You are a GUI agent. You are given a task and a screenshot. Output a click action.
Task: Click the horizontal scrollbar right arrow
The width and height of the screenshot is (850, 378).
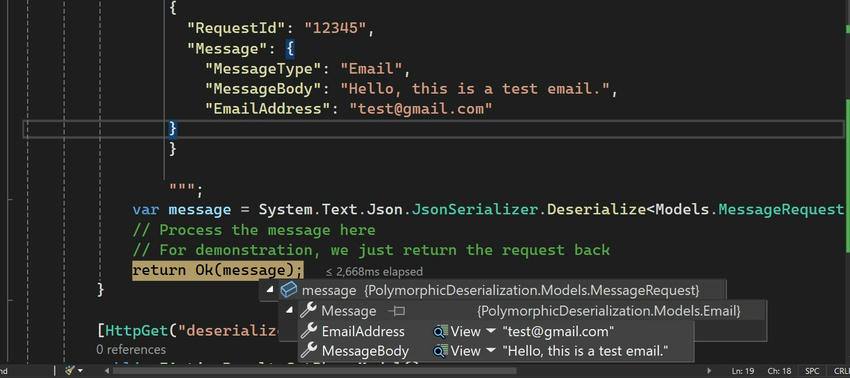(709, 371)
